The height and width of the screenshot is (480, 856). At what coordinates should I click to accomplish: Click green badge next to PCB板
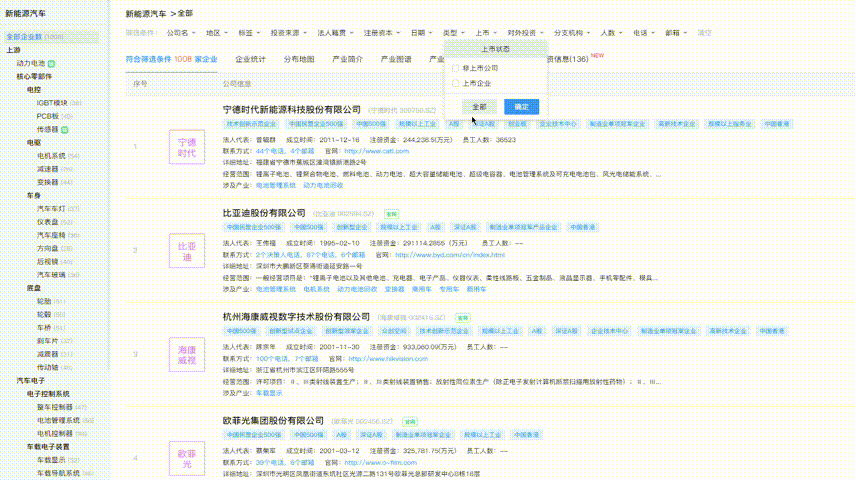coord(66,116)
